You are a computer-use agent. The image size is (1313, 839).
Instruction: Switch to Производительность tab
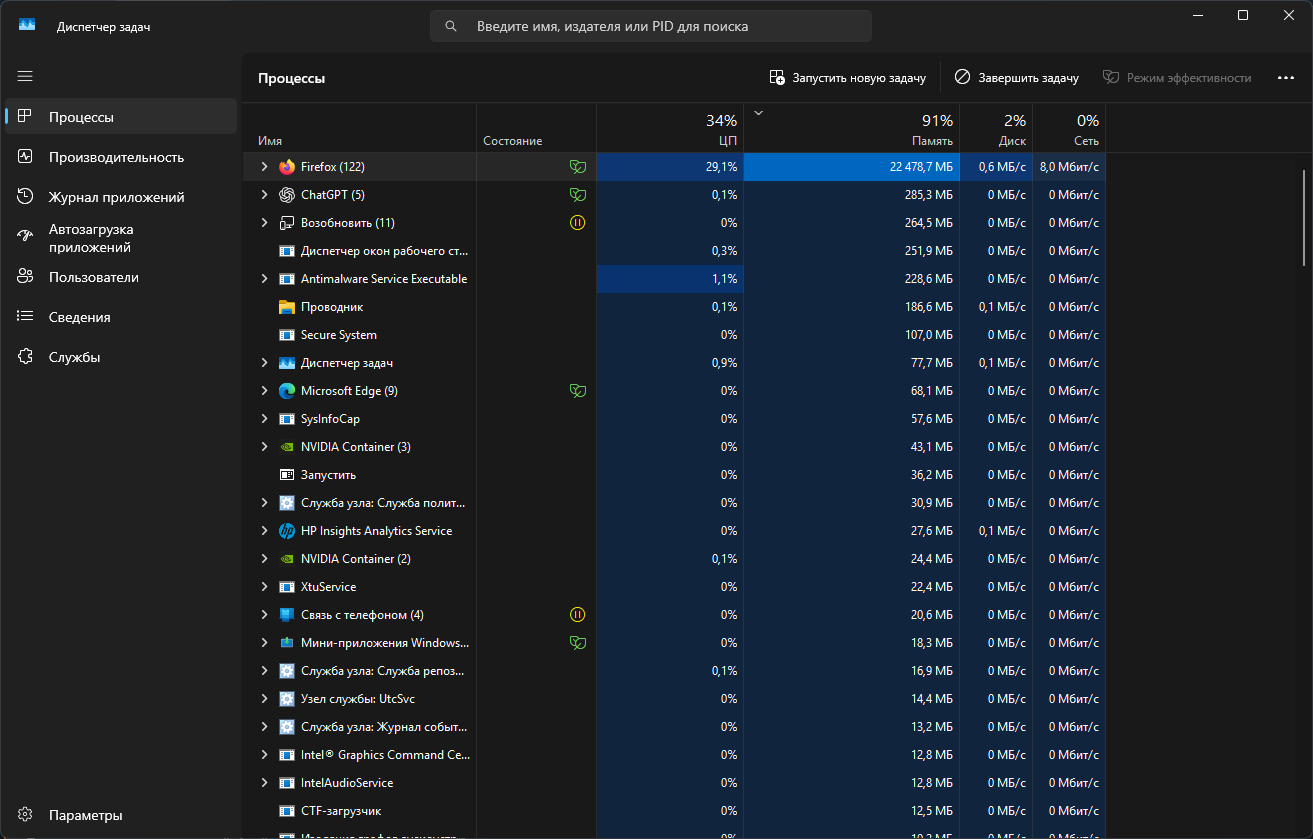click(121, 157)
